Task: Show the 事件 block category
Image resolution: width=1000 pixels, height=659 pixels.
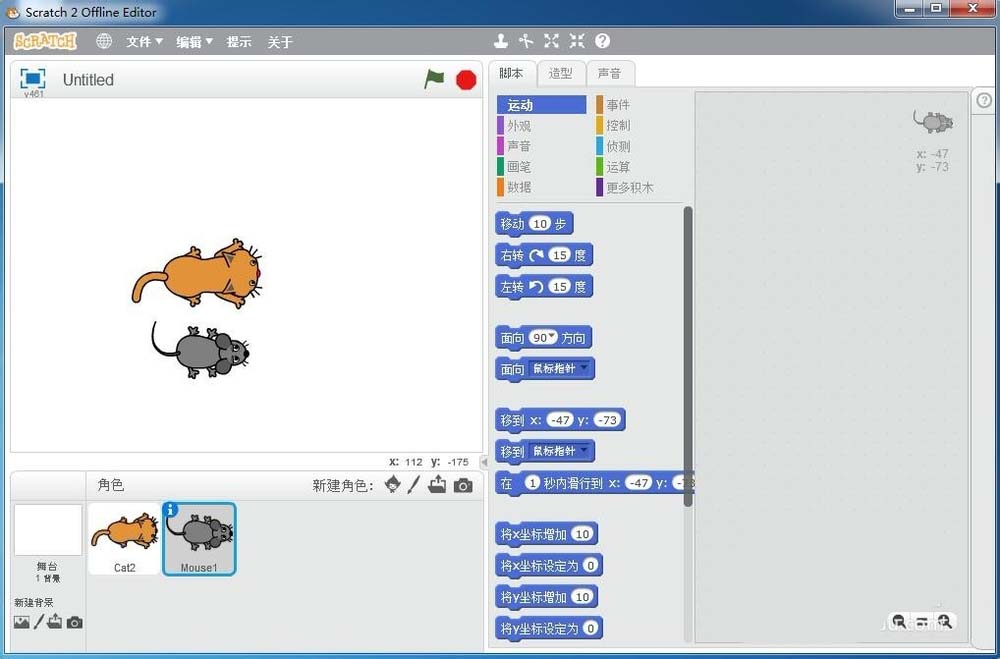Action: tap(618, 104)
